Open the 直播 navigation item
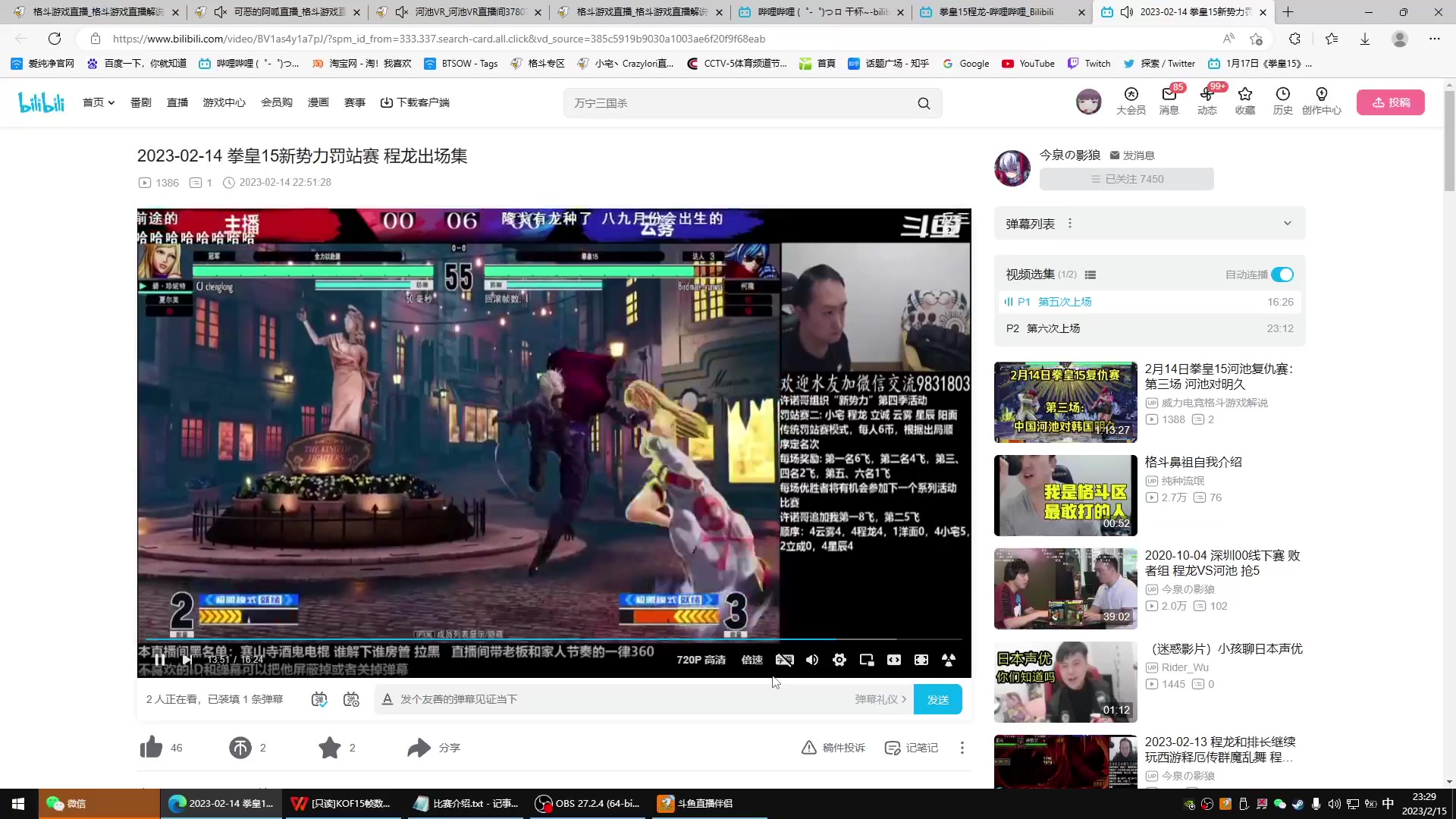 [177, 102]
